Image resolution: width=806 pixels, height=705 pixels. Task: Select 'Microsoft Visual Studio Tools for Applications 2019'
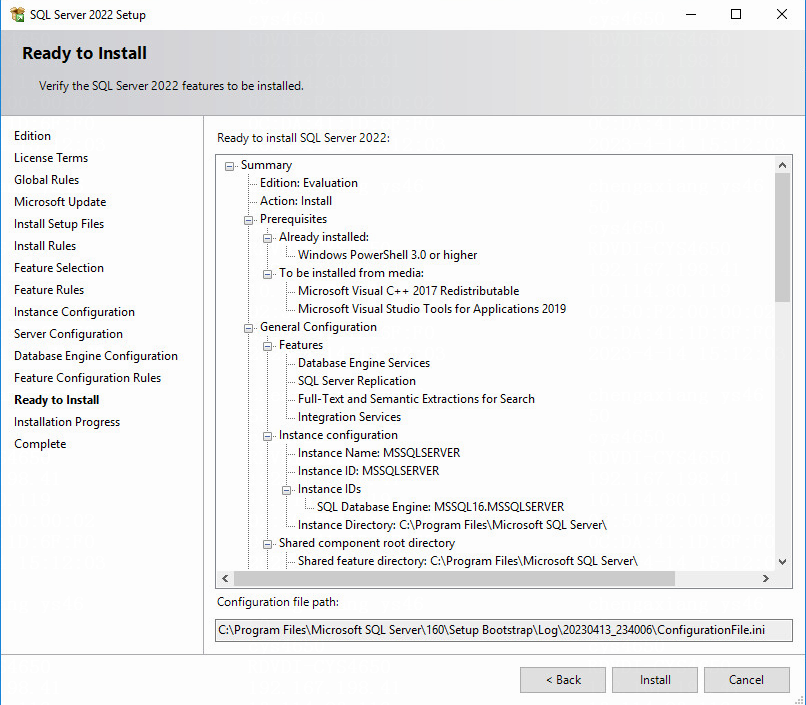pos(432,309)
